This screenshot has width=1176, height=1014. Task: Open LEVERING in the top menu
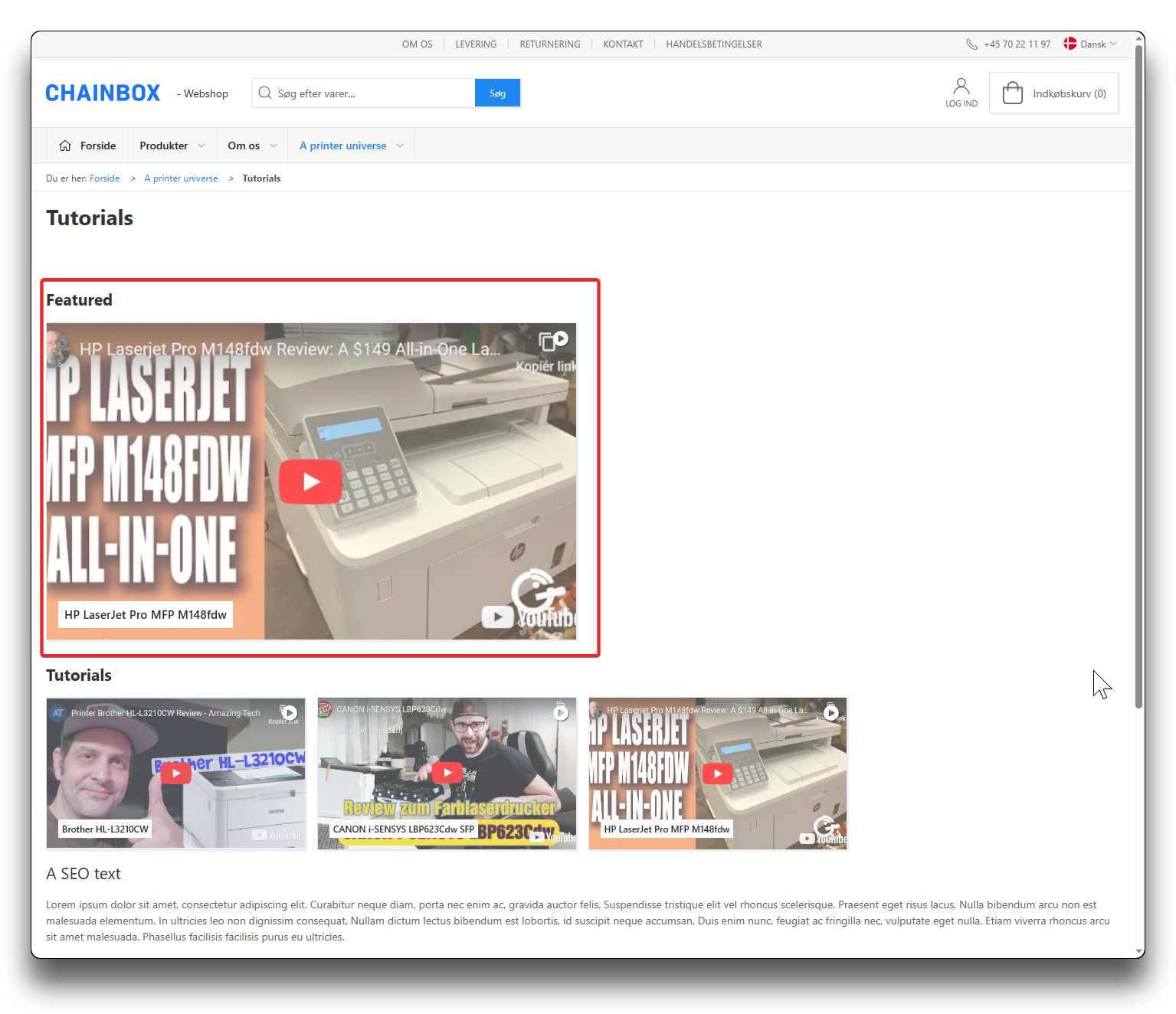476,44
